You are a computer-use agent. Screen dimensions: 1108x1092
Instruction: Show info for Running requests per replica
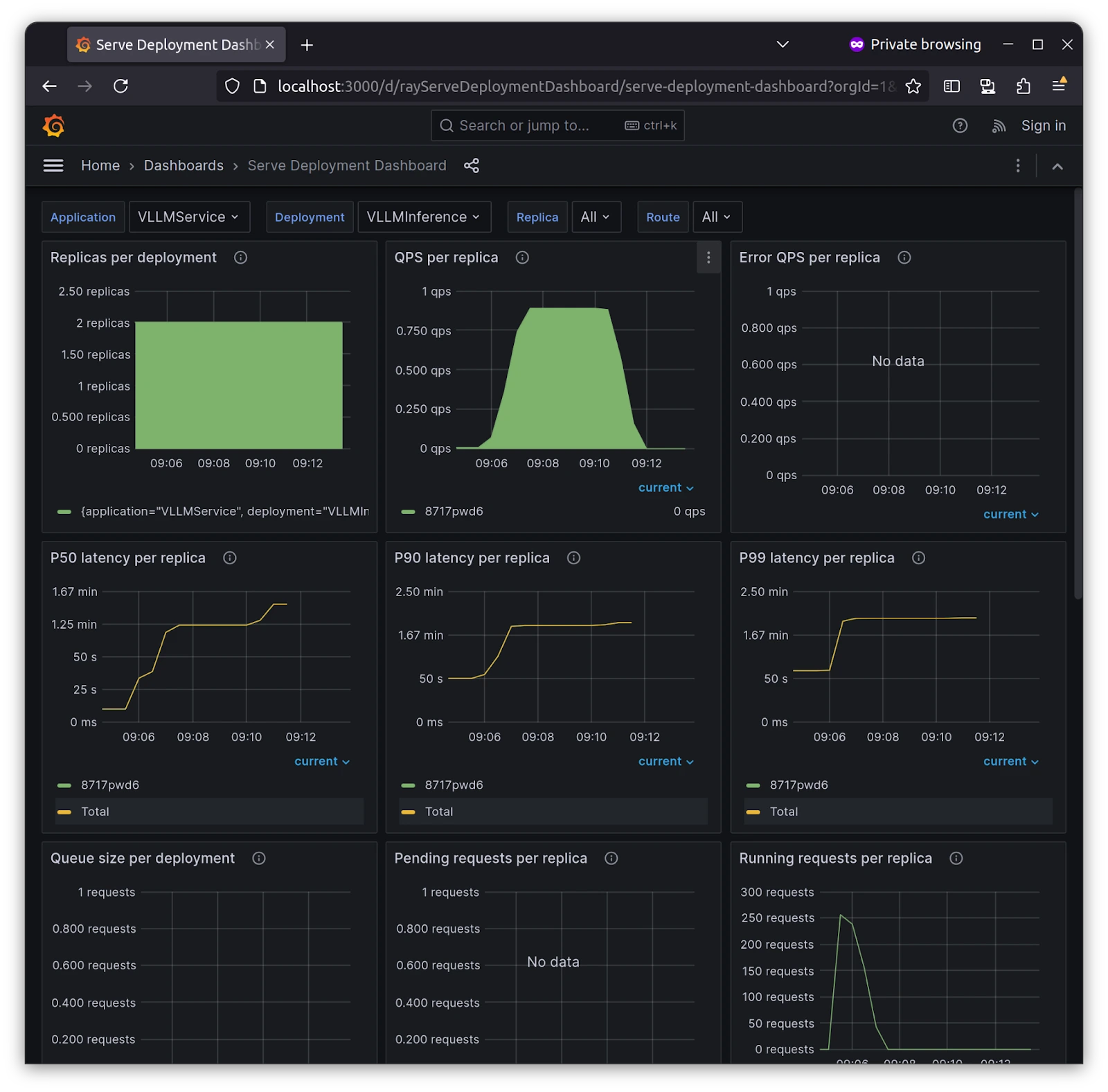(x=956, y=859)
